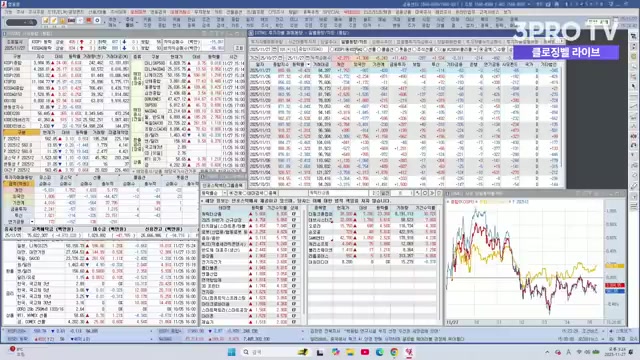Expand the 연기금등 row dropdown arrow
The image size is (640, 360).
click(x=32, y=222)
